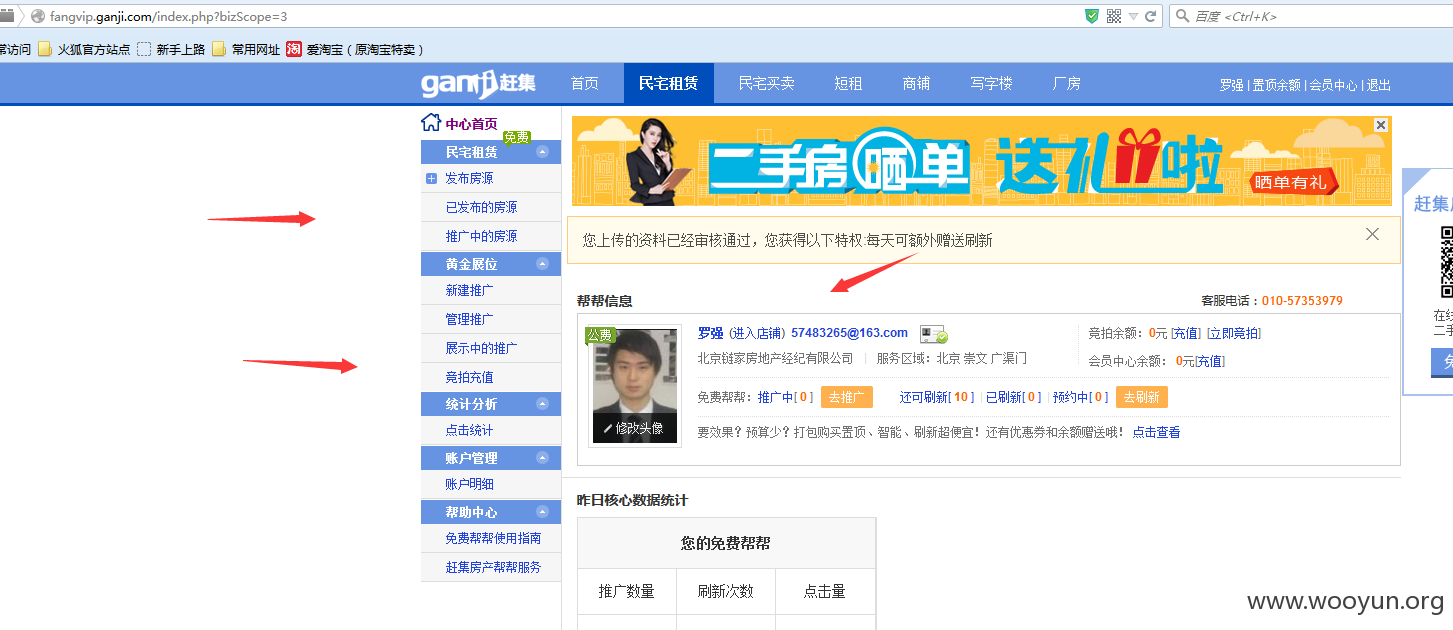Open 账户明细 in sidebar

470,485
